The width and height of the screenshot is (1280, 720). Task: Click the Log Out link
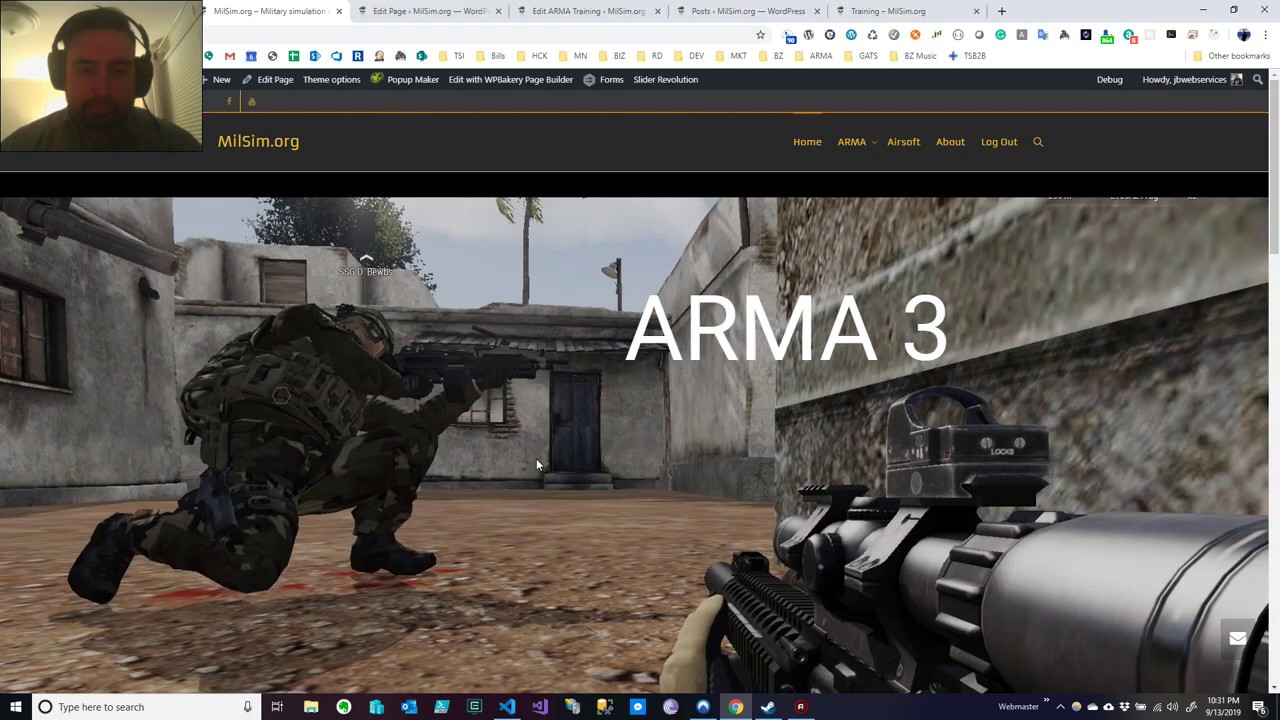999,142
